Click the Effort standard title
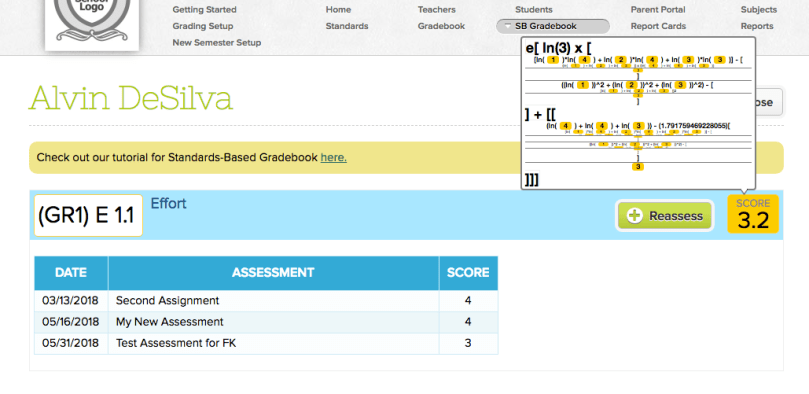809x394 pixels. [x=168, y=204]
